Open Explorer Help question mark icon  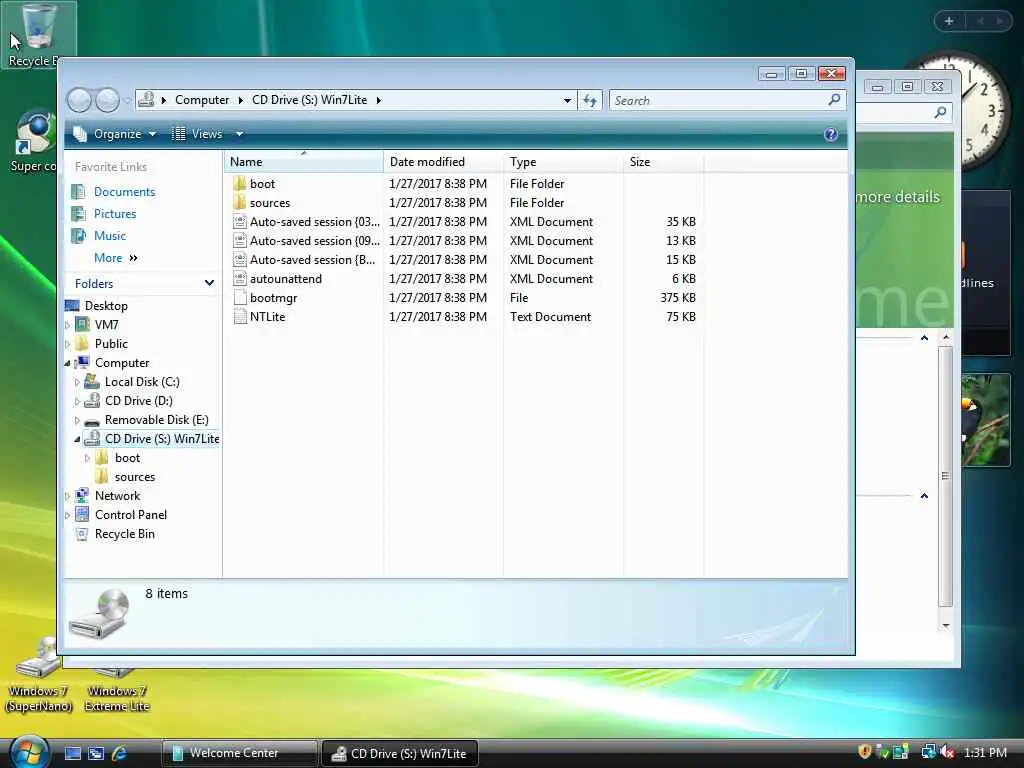point(831,134)
